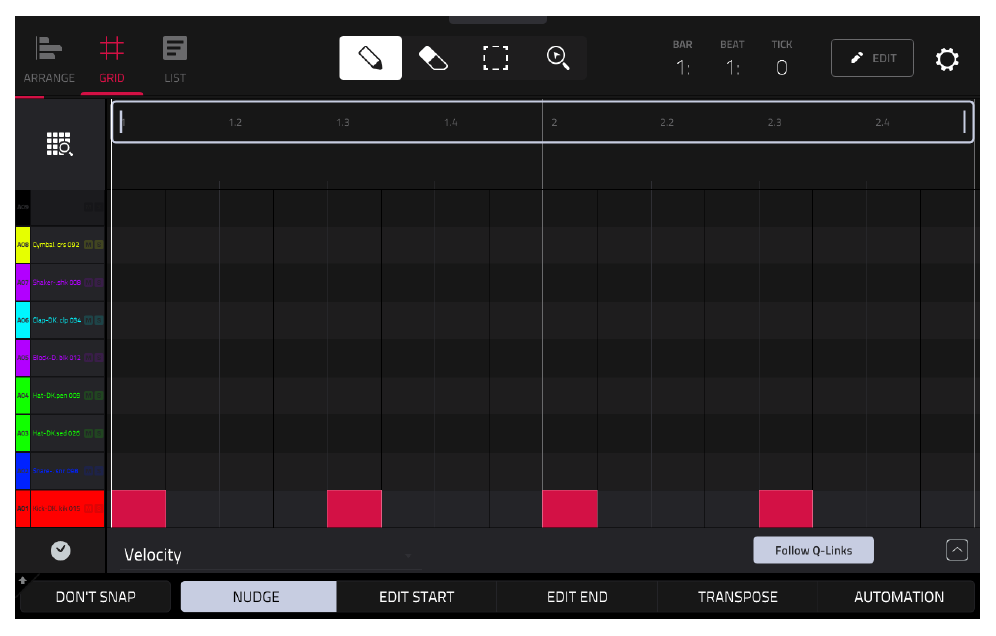Click the 2.4 marker on the timeline ruler
Screen dimensions: 996x636
(882, 122)
